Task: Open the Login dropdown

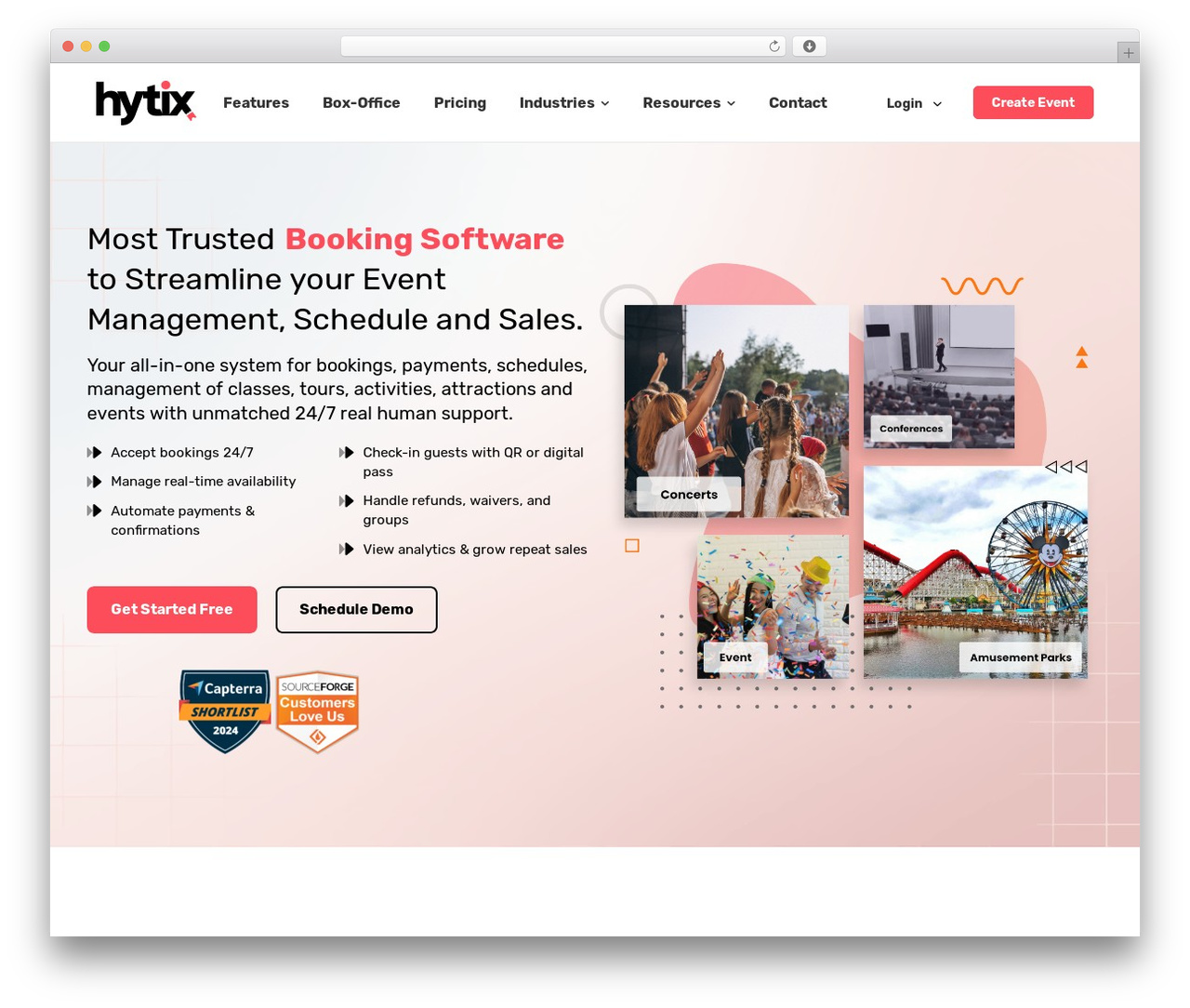Action: (x=914, y=103)
